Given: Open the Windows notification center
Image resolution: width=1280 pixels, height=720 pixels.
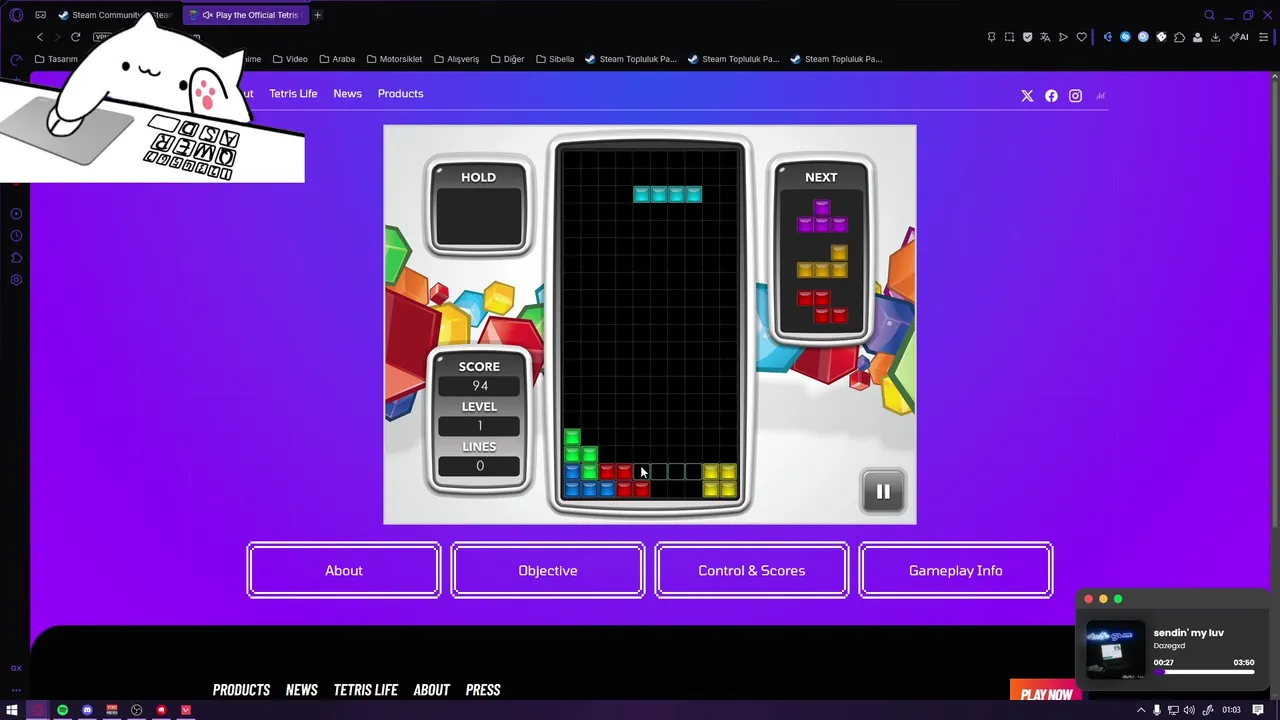Looking at the screenshot, I should tap(1258, 710).
